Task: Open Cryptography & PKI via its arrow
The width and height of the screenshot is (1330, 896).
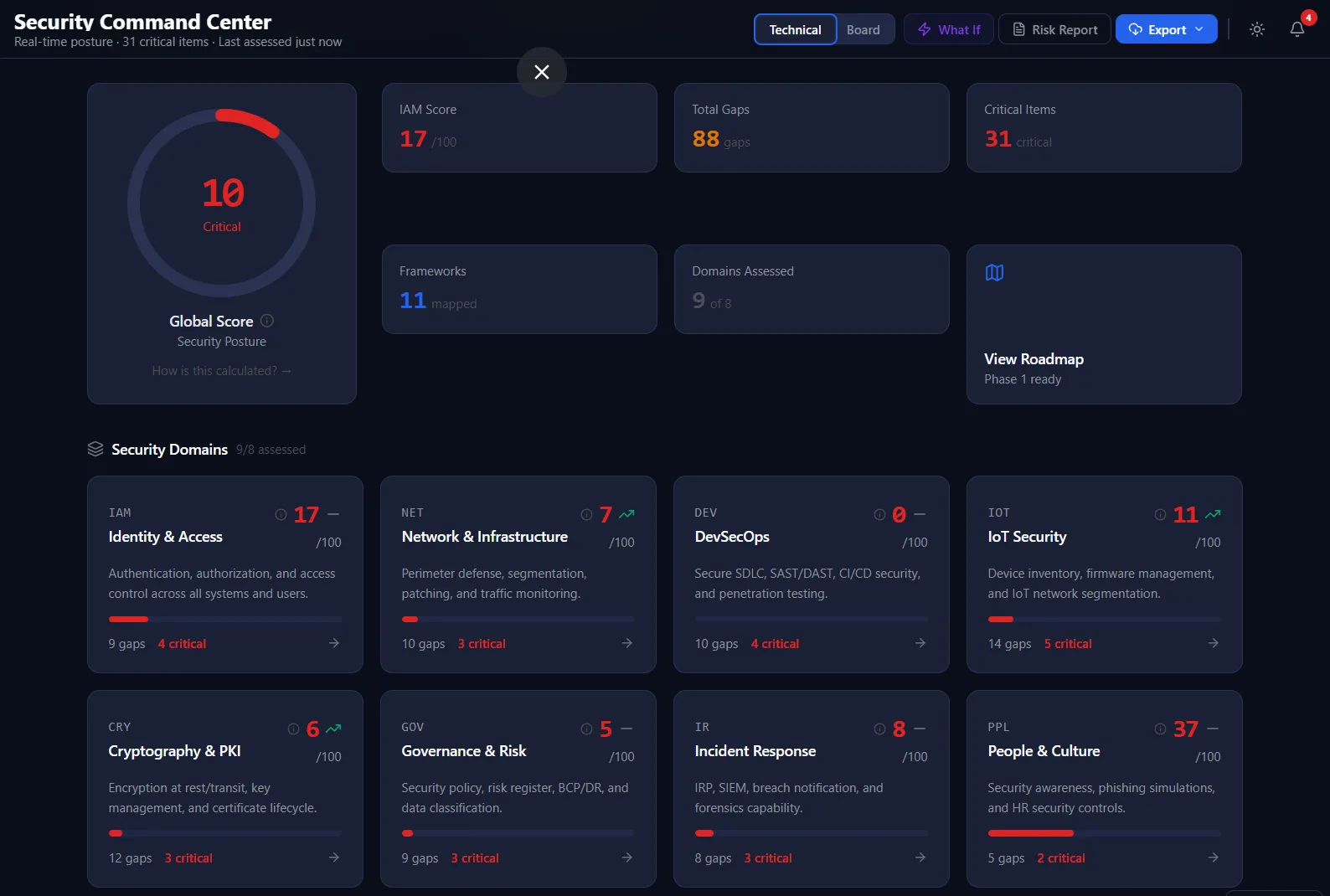Action: [x=334, y=857]
